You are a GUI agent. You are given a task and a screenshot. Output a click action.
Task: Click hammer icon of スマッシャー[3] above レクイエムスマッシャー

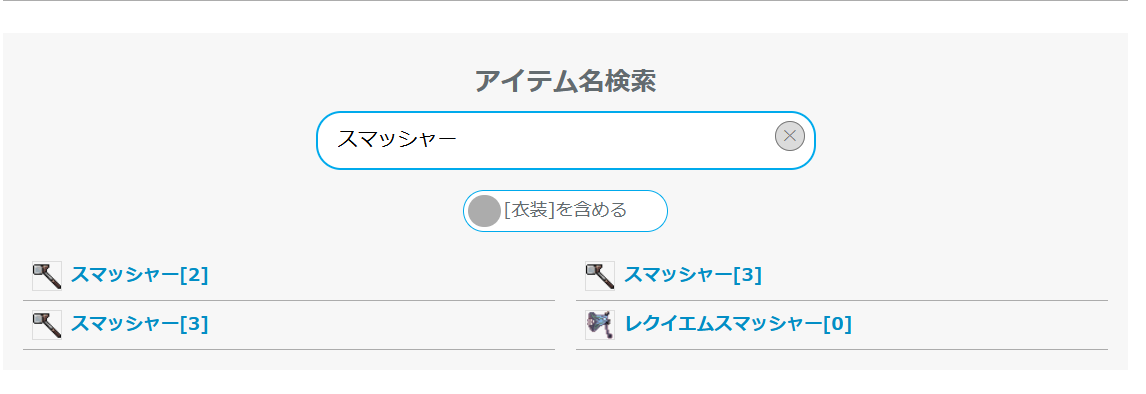point(600,276)
